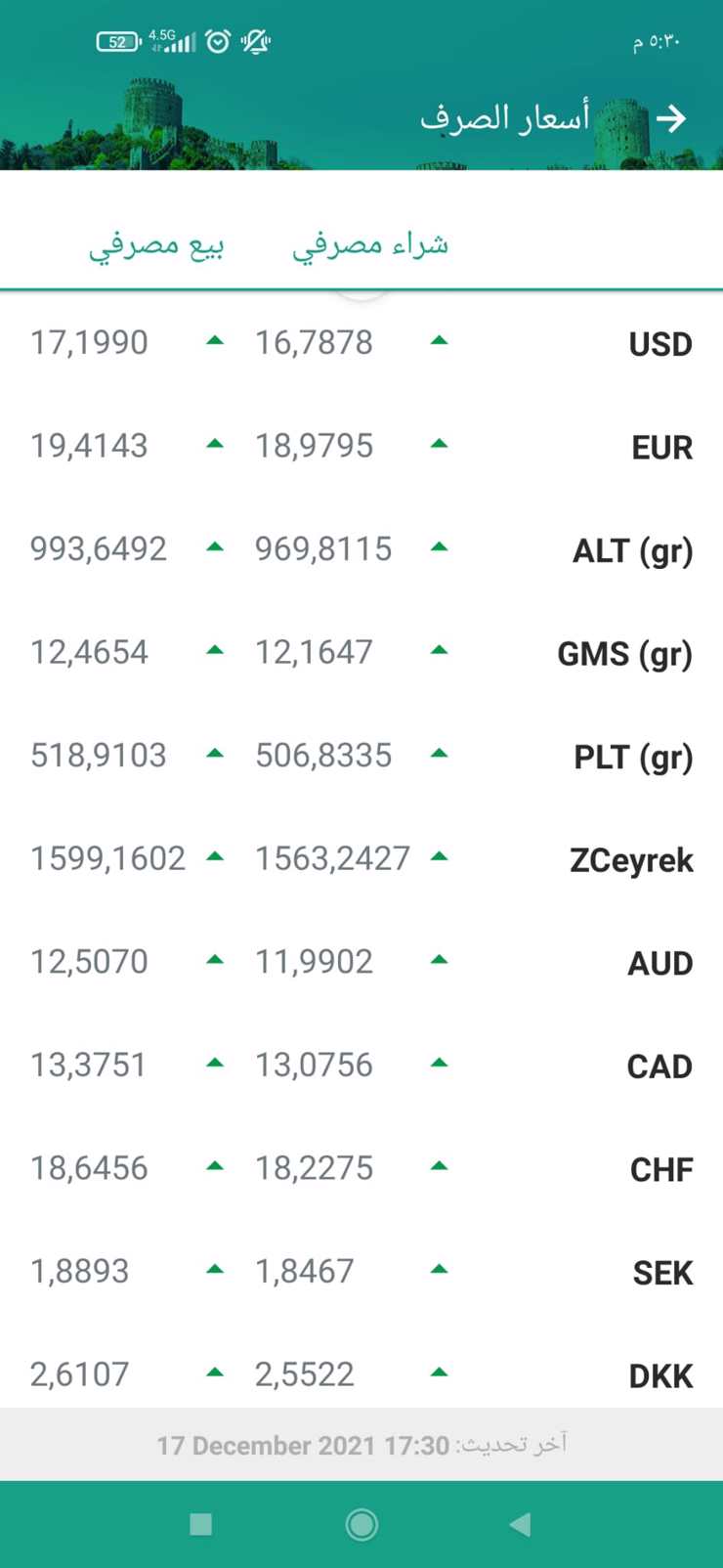Tap the last update timestamp bar
Screen dimensions: 723x1568
pyautogui.click(x=361, y=1445)
